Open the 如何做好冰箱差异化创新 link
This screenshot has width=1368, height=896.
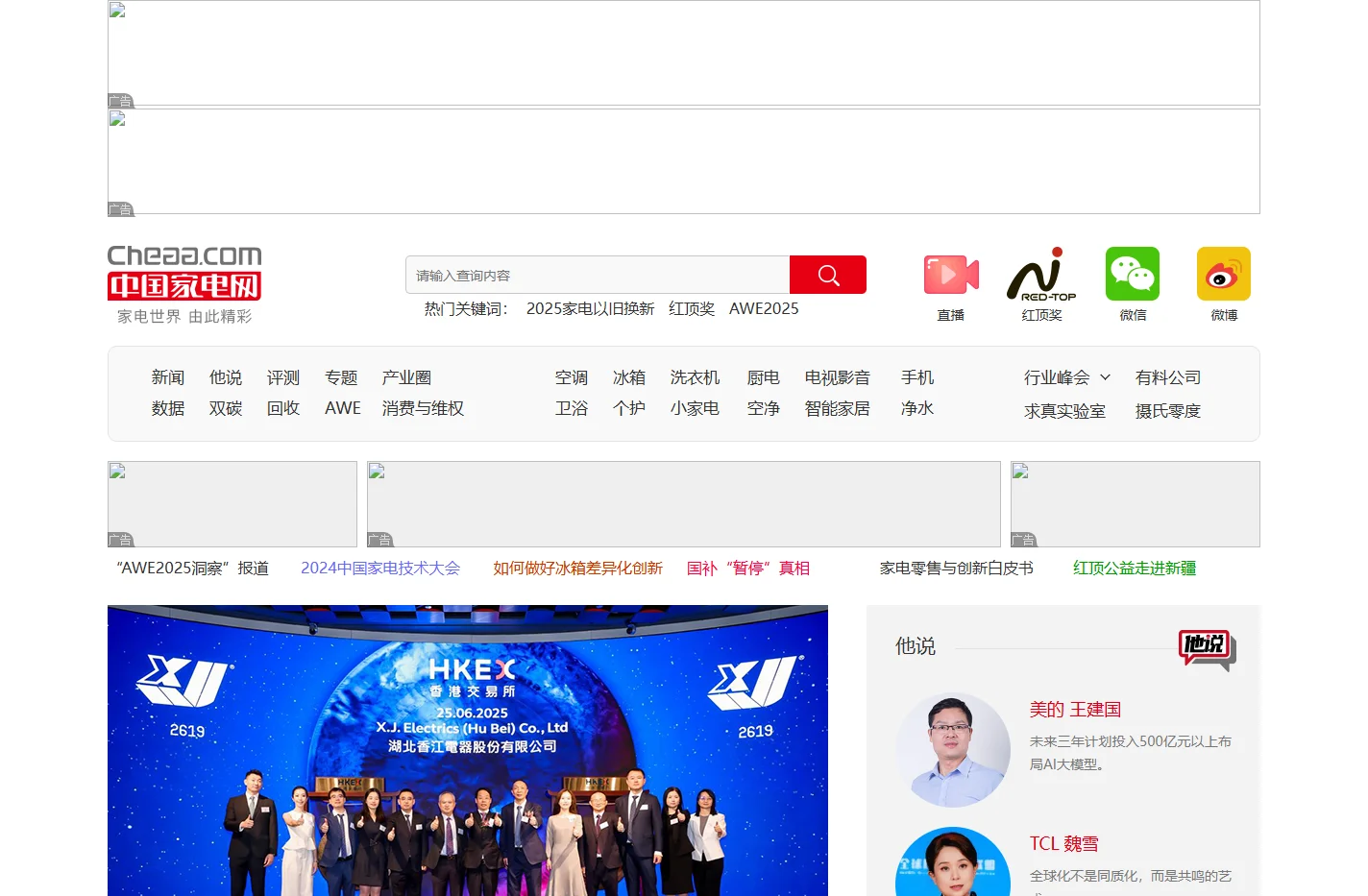tap(577, 568)
